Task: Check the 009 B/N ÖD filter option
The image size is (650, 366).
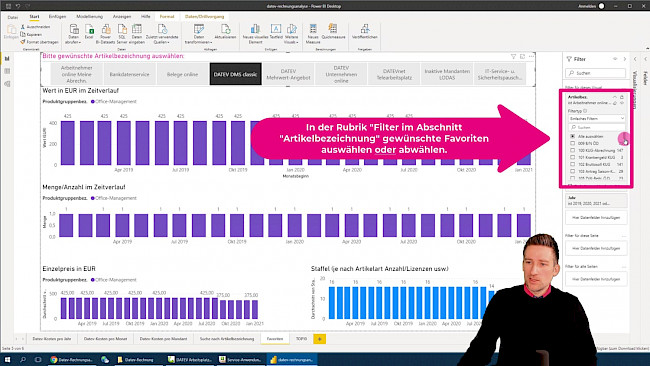Action: click(x=572, y=143)
